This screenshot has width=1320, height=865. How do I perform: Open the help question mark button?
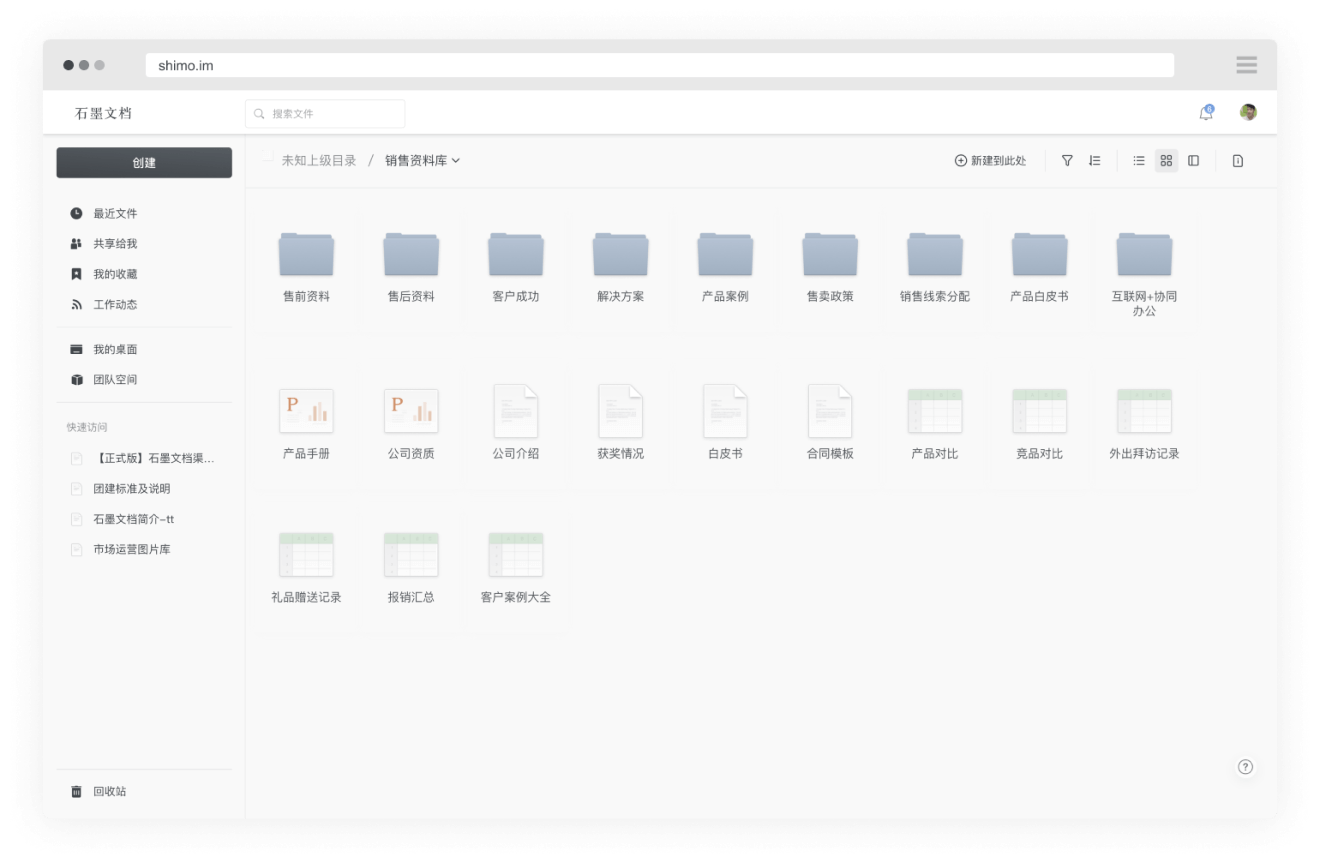(1245, 767)
